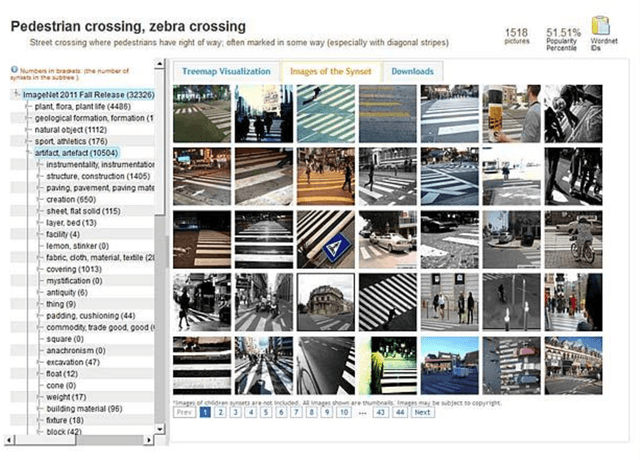Select thing (9) tree item
Screen dimensions: 640x460
coord(61,304)
